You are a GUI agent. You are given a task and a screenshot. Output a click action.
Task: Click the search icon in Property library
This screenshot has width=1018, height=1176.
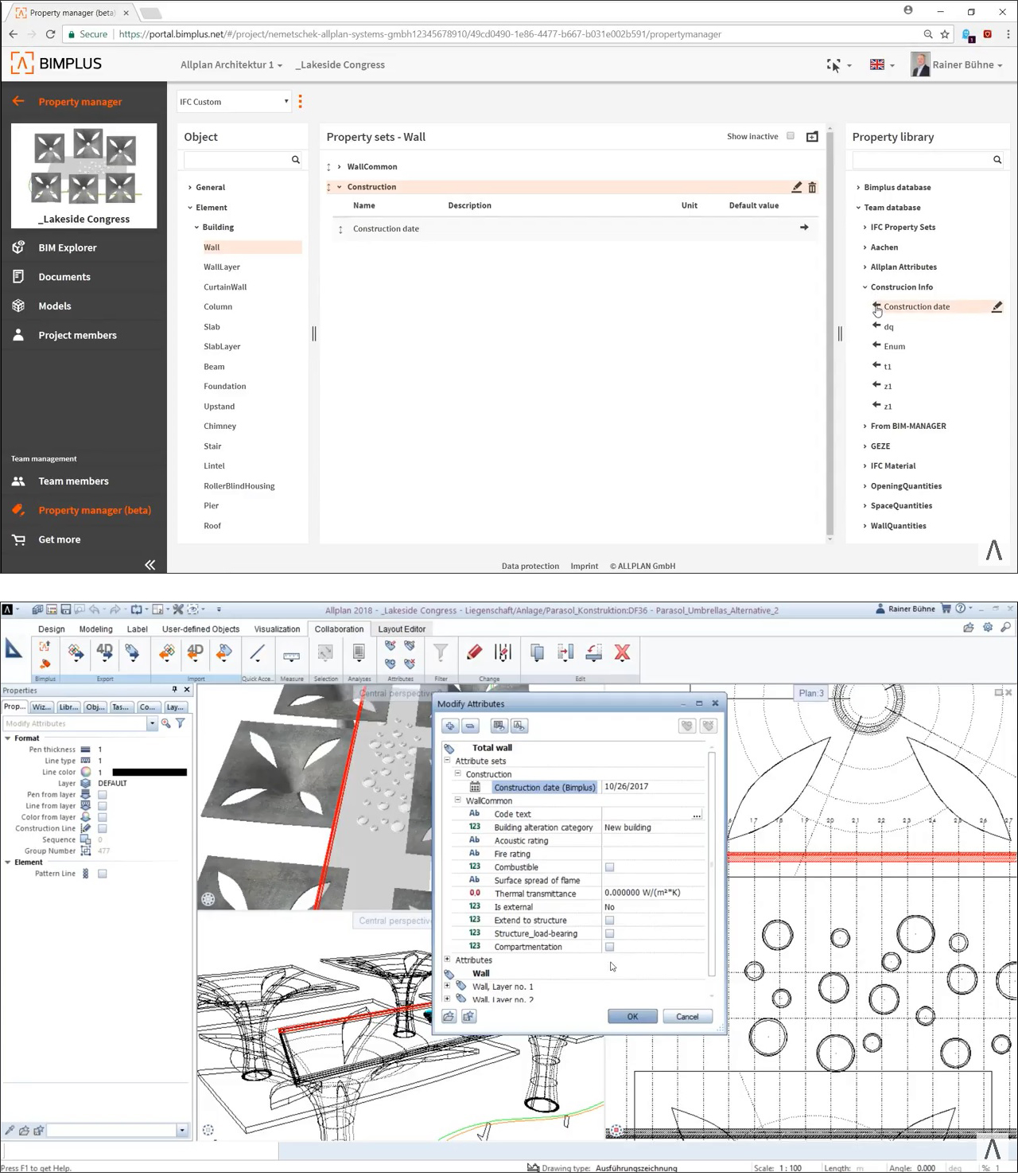(997, 160)
